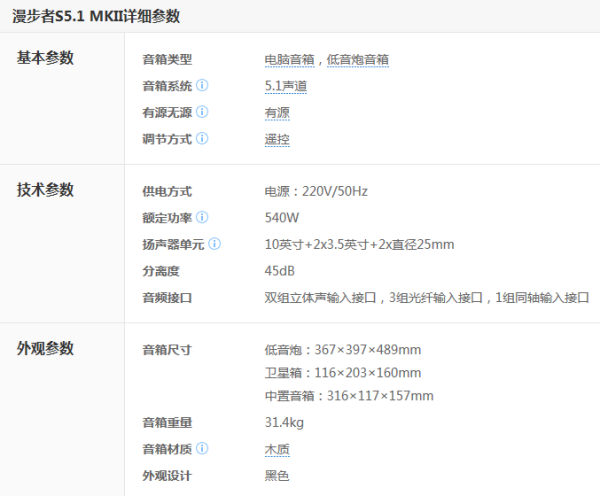Click info icon beside 有源无源

202,112
